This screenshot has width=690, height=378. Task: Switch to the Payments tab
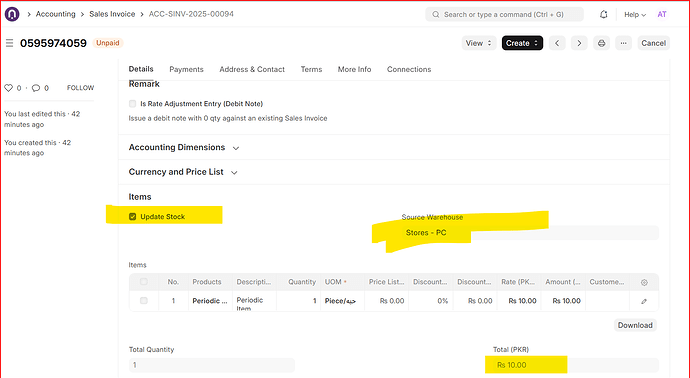pyautogui.click(x=186, y=70)
